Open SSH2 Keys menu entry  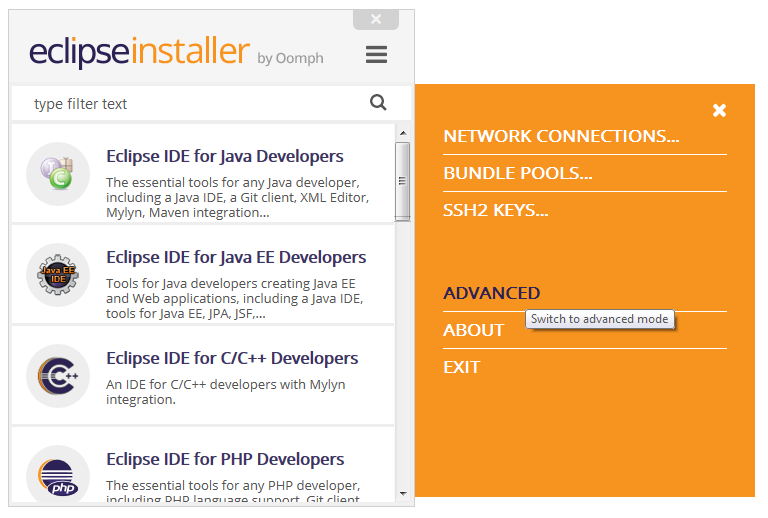point(496,211)
